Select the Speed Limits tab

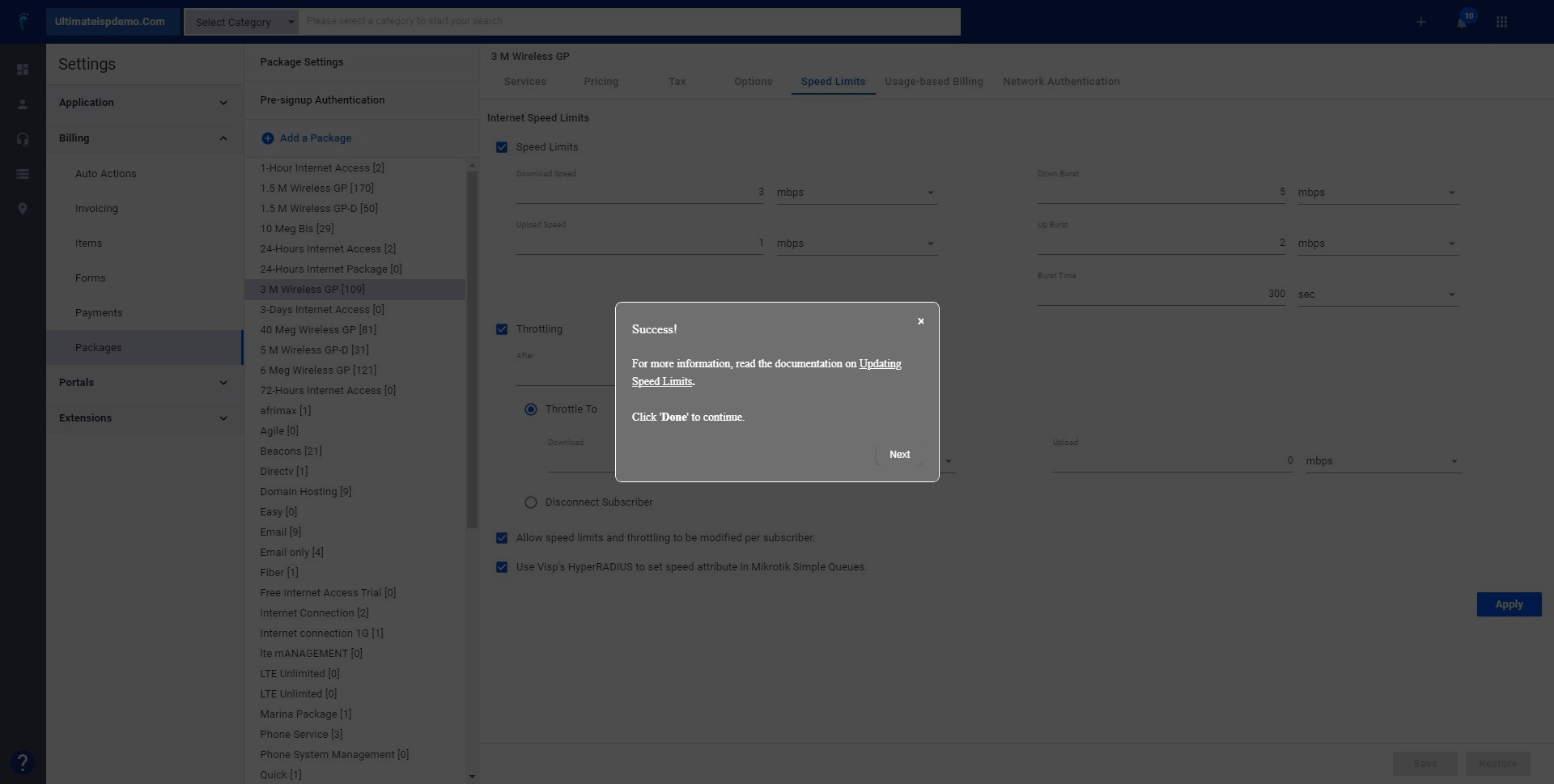pos(833,82)
